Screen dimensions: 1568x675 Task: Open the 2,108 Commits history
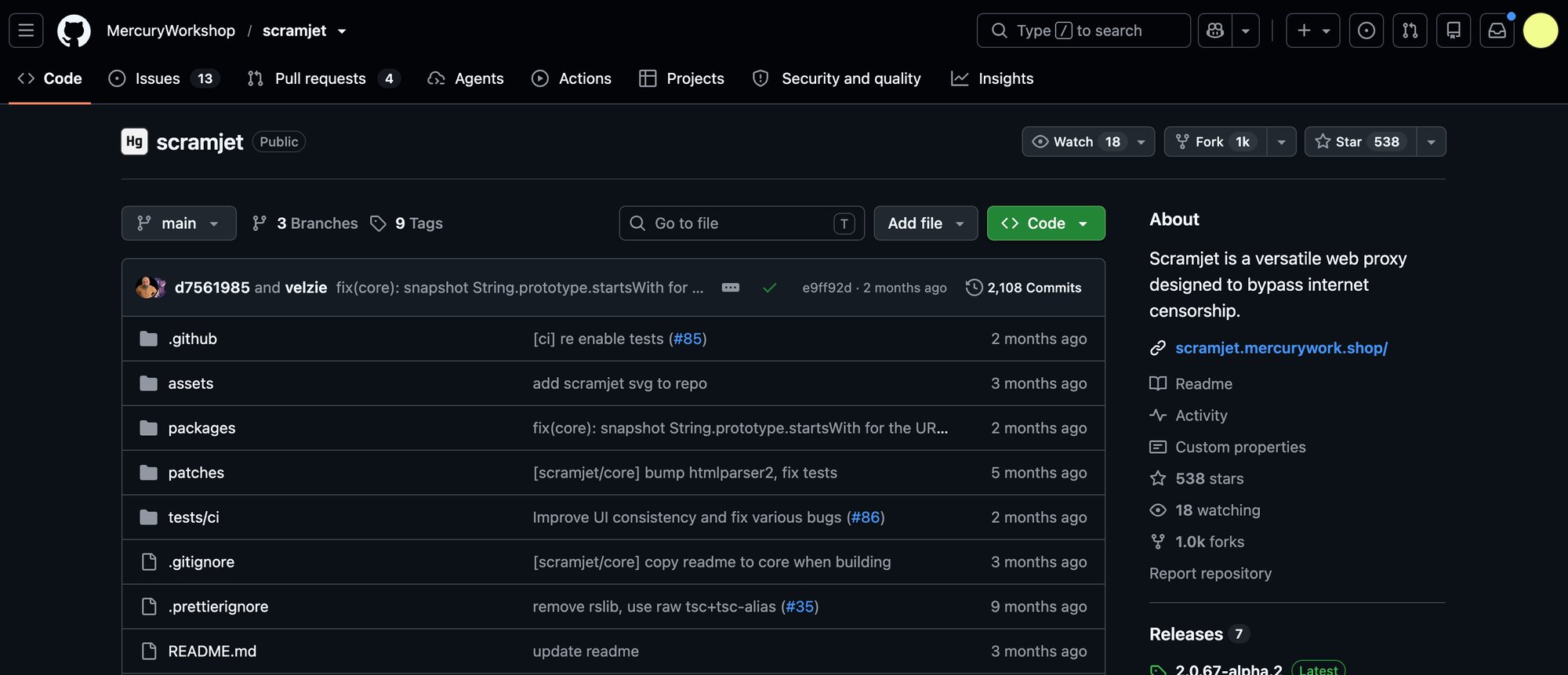1024,288
